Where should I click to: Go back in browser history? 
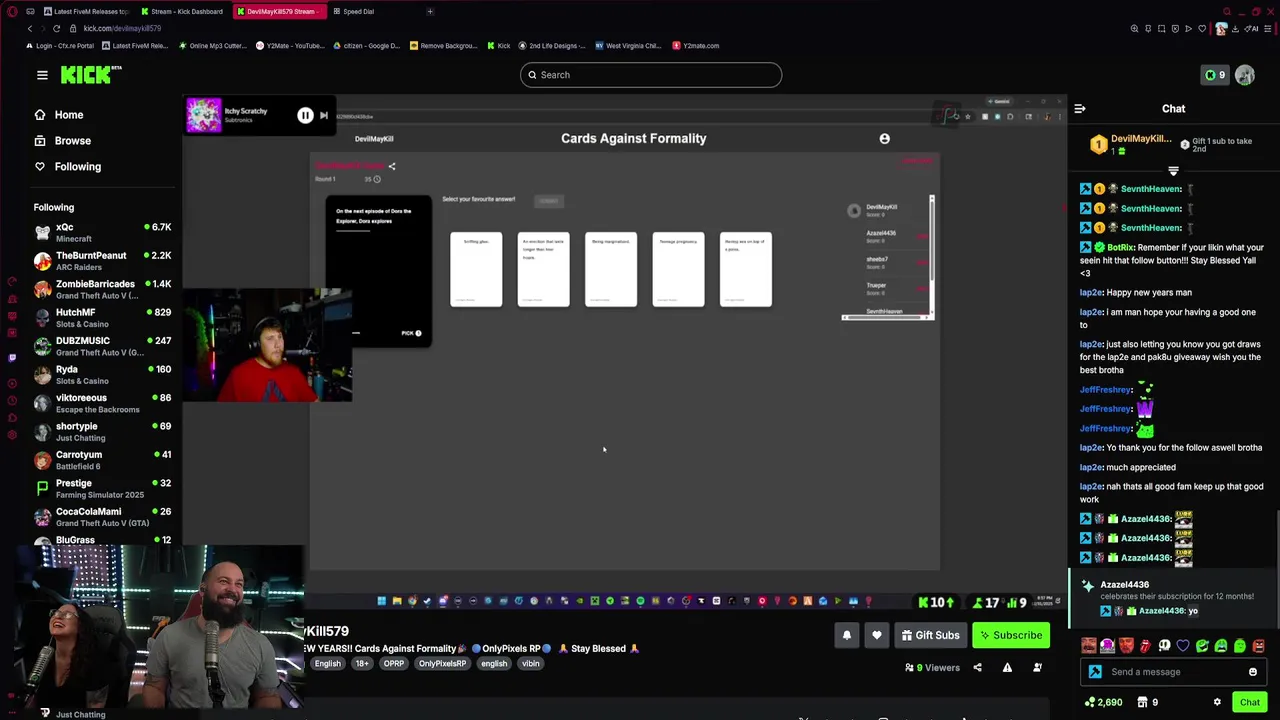click(x=29, y=28)
